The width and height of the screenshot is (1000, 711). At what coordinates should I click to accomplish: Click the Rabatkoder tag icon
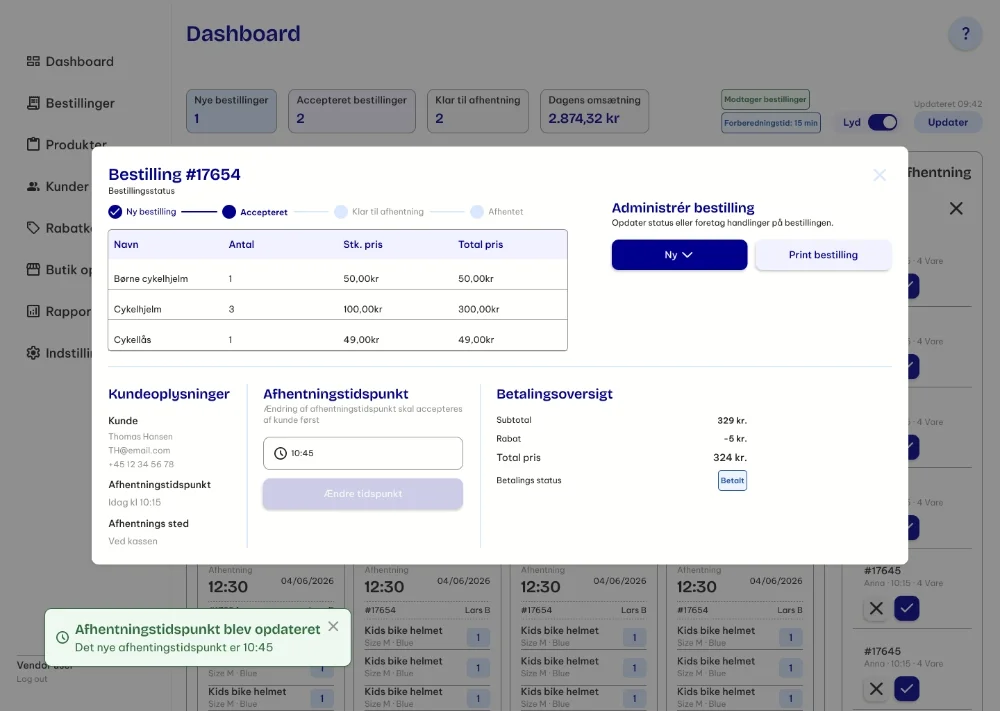coord(33,228)
